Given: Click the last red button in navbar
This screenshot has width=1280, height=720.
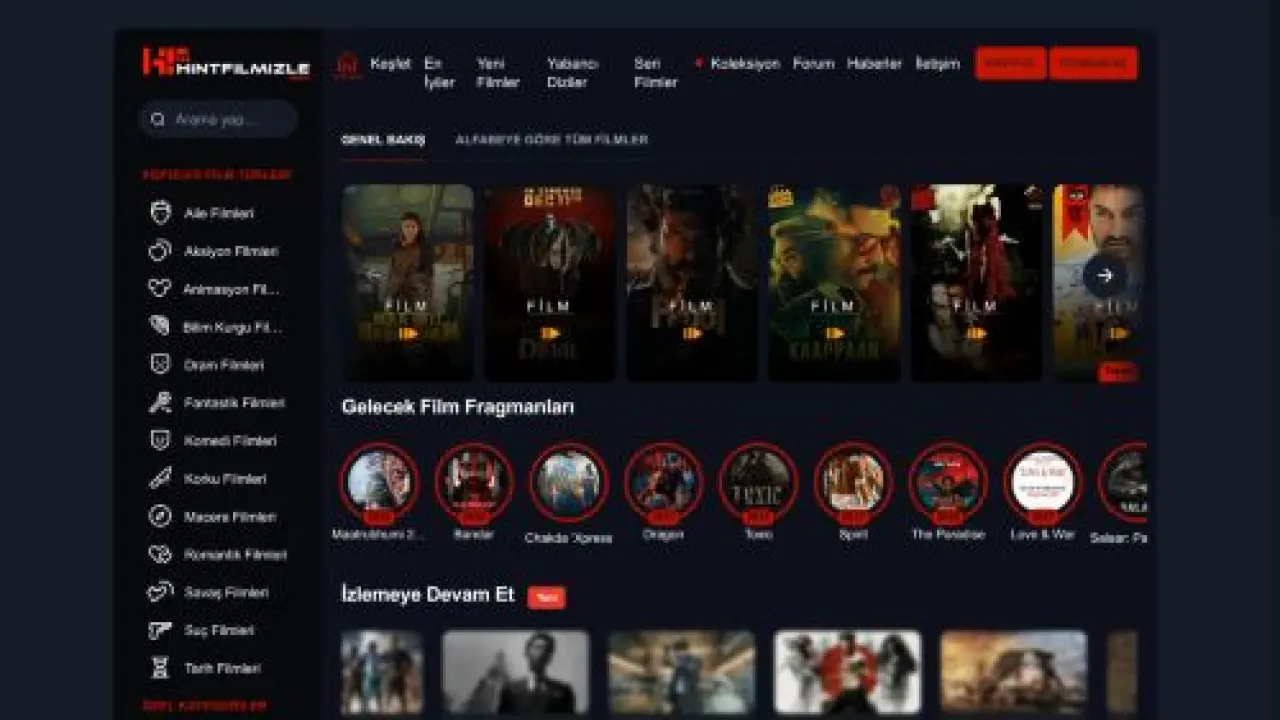Looking at the screenshot, I should tap(1093, 63).
